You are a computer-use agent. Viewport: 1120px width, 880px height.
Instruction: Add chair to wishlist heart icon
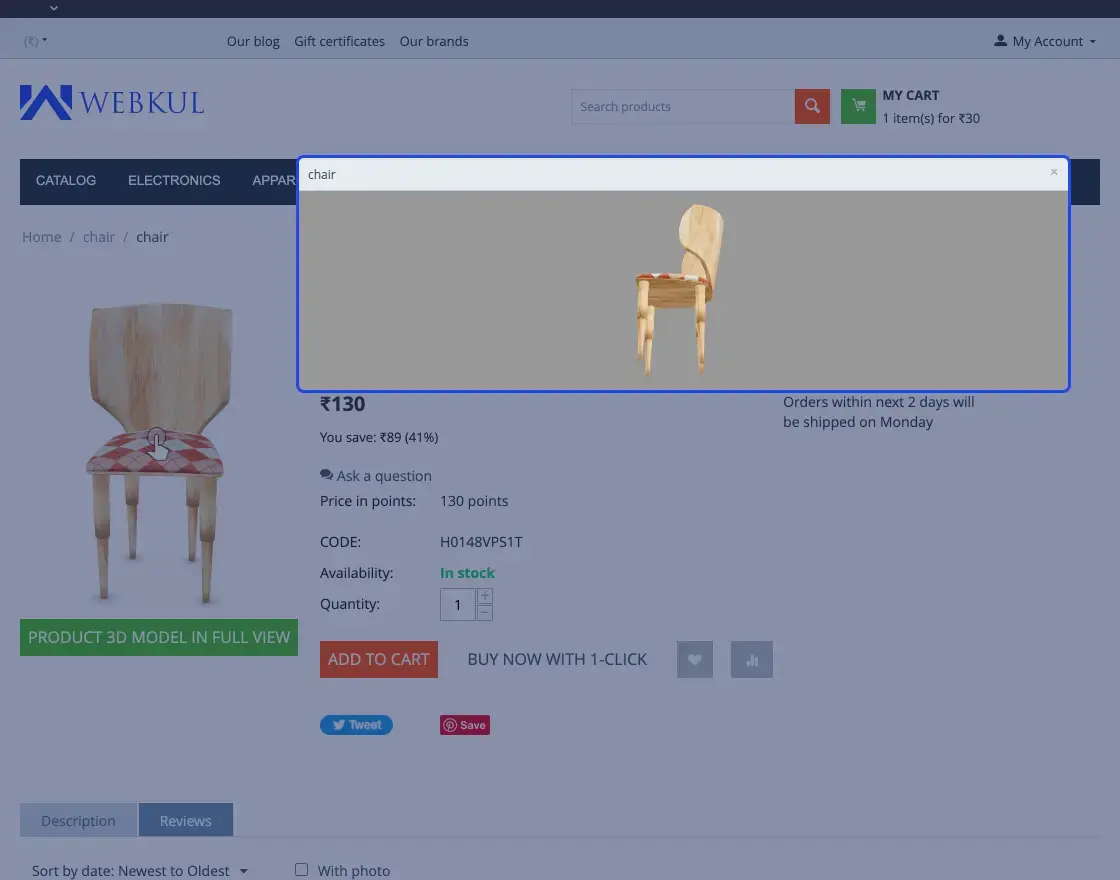(x=695, y=660)
